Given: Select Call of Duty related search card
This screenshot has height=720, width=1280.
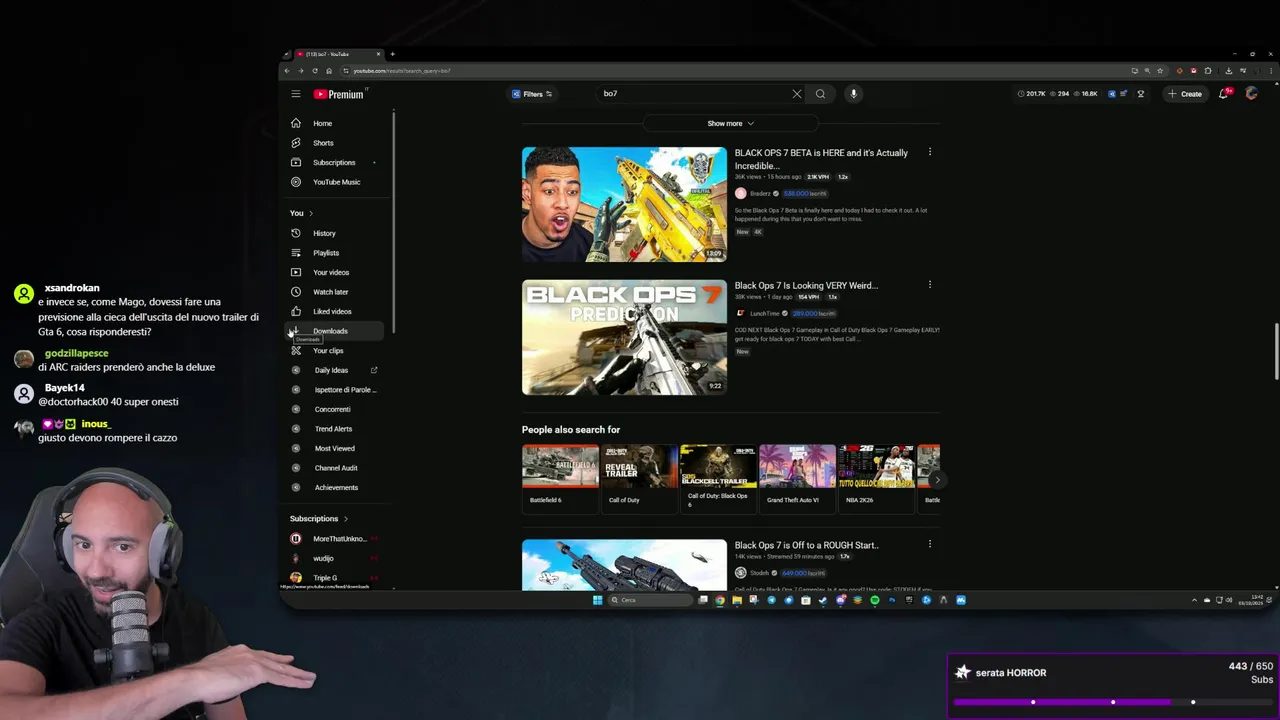Looking at the screenshot, I should 639,478.
